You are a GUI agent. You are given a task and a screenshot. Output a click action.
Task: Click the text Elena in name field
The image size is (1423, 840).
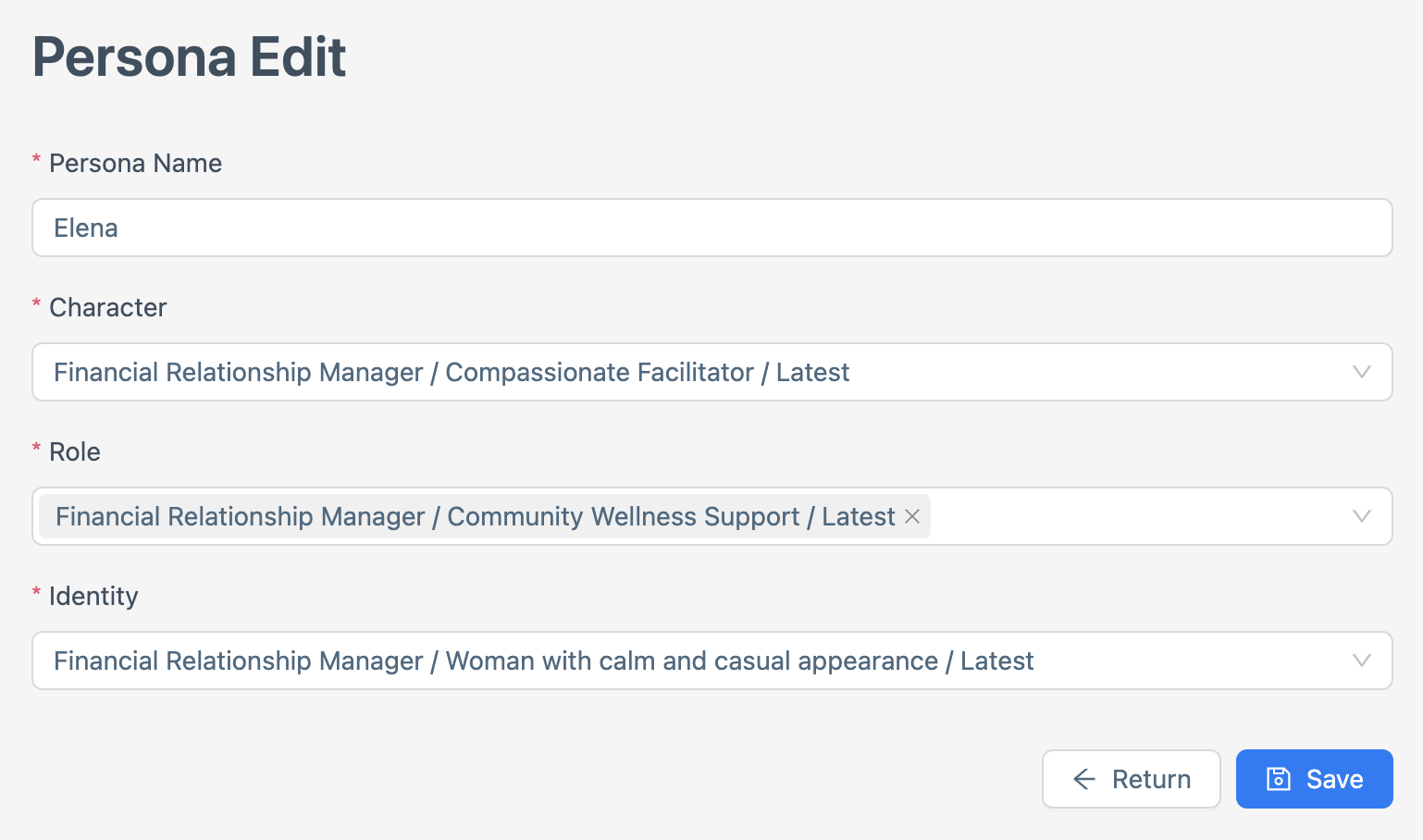[86, 228]
